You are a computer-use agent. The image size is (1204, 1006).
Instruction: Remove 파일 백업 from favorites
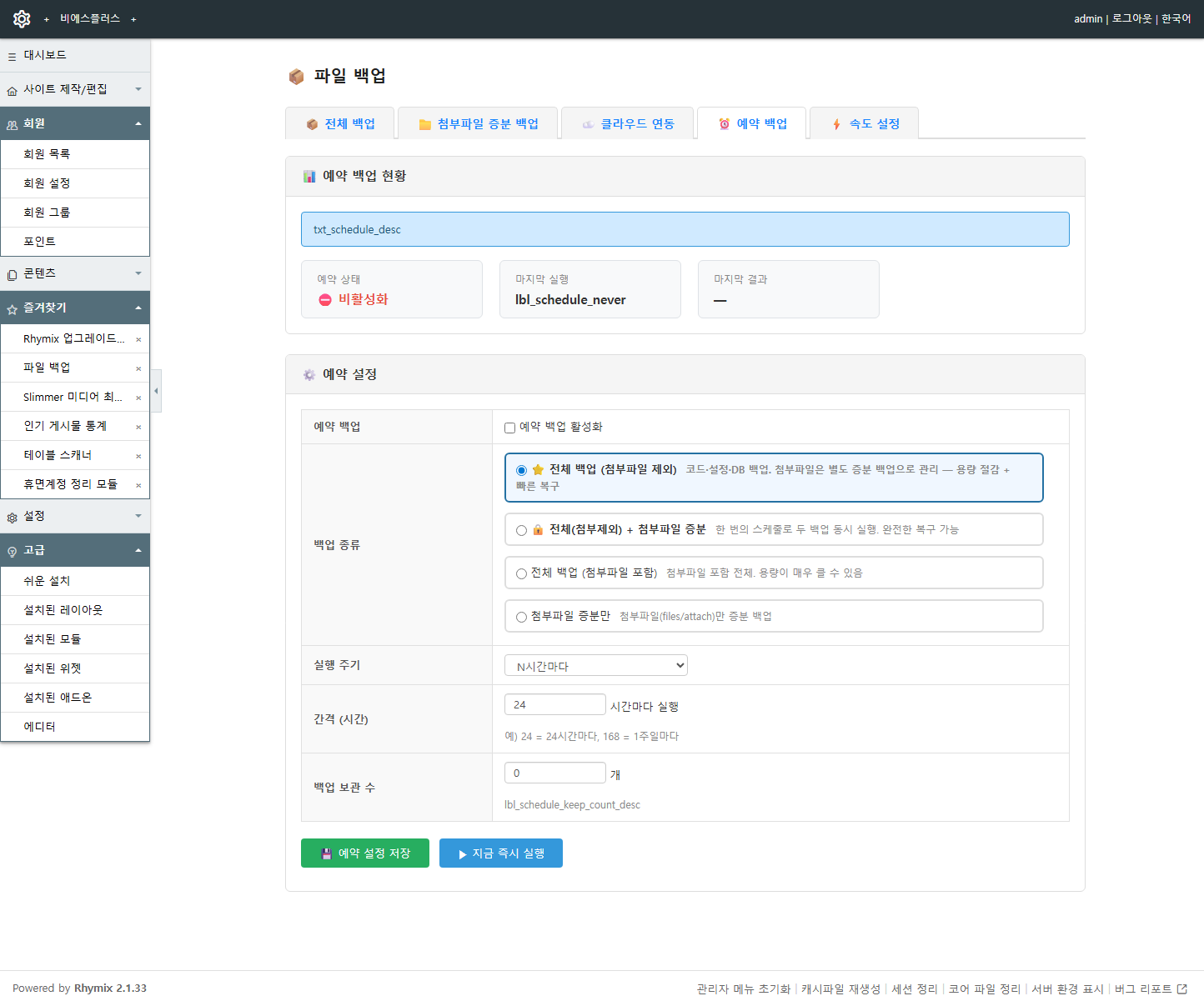pyautogui.click(x=138, y=368)
